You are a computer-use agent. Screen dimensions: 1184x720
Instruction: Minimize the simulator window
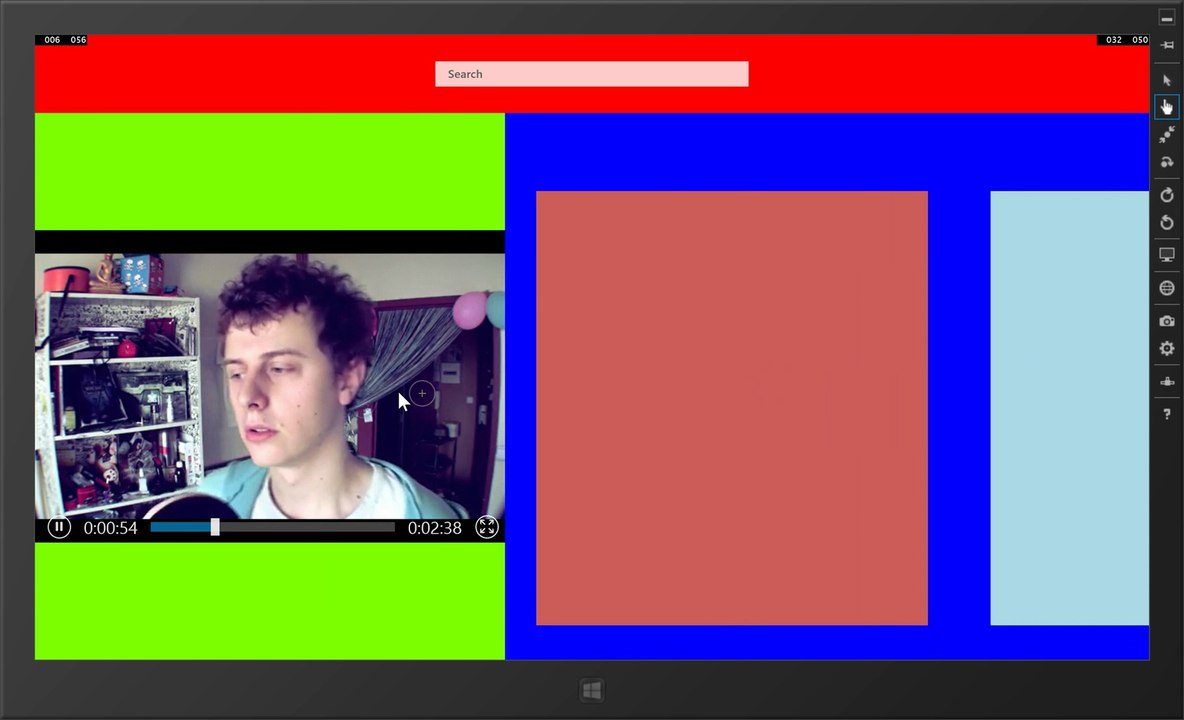[1167, 18]
